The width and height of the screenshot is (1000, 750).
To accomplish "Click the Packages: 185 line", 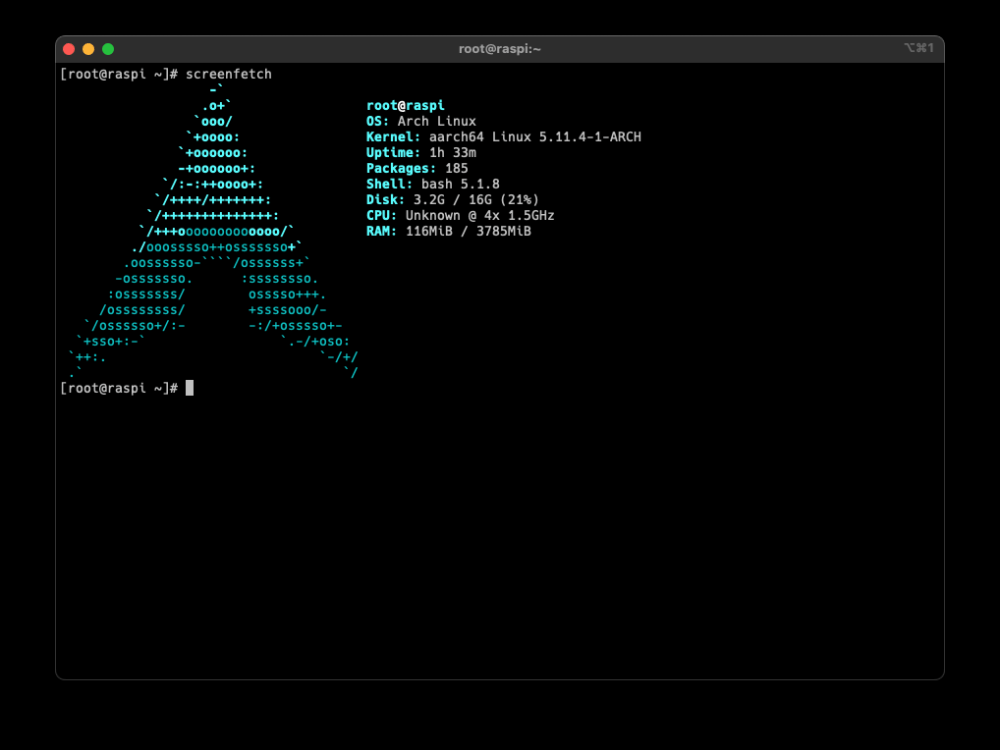I will (x=417, y=168).
